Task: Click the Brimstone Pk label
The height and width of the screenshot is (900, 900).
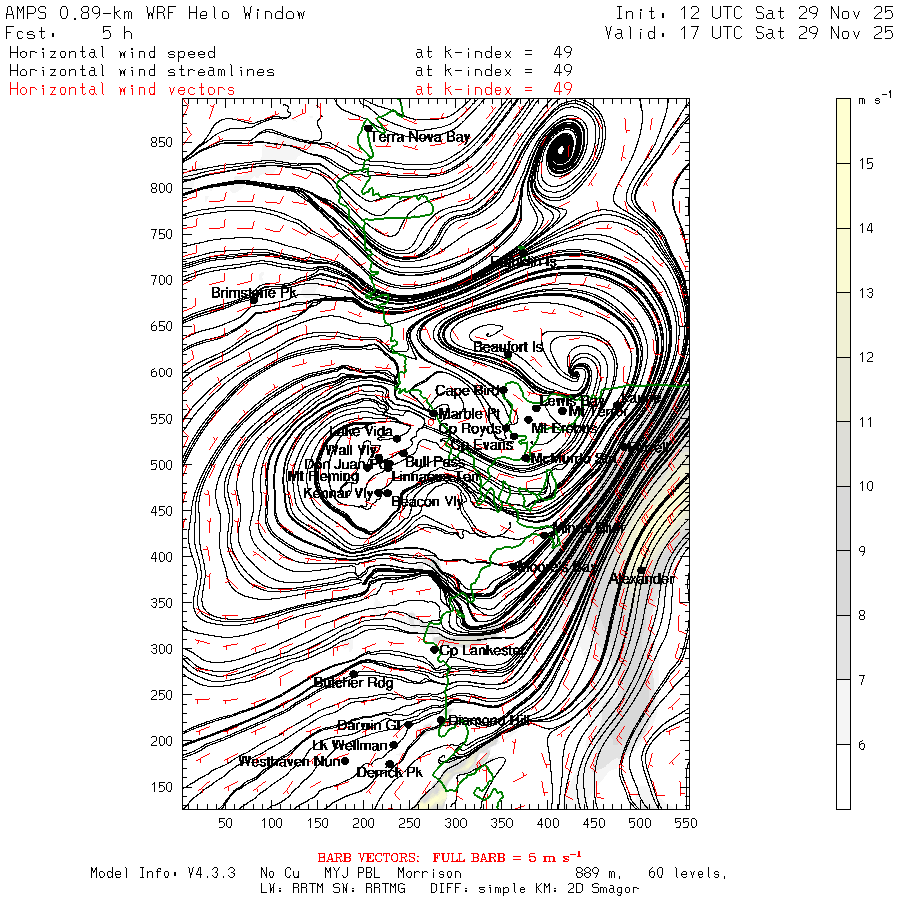Action: [x=253, y=293]
